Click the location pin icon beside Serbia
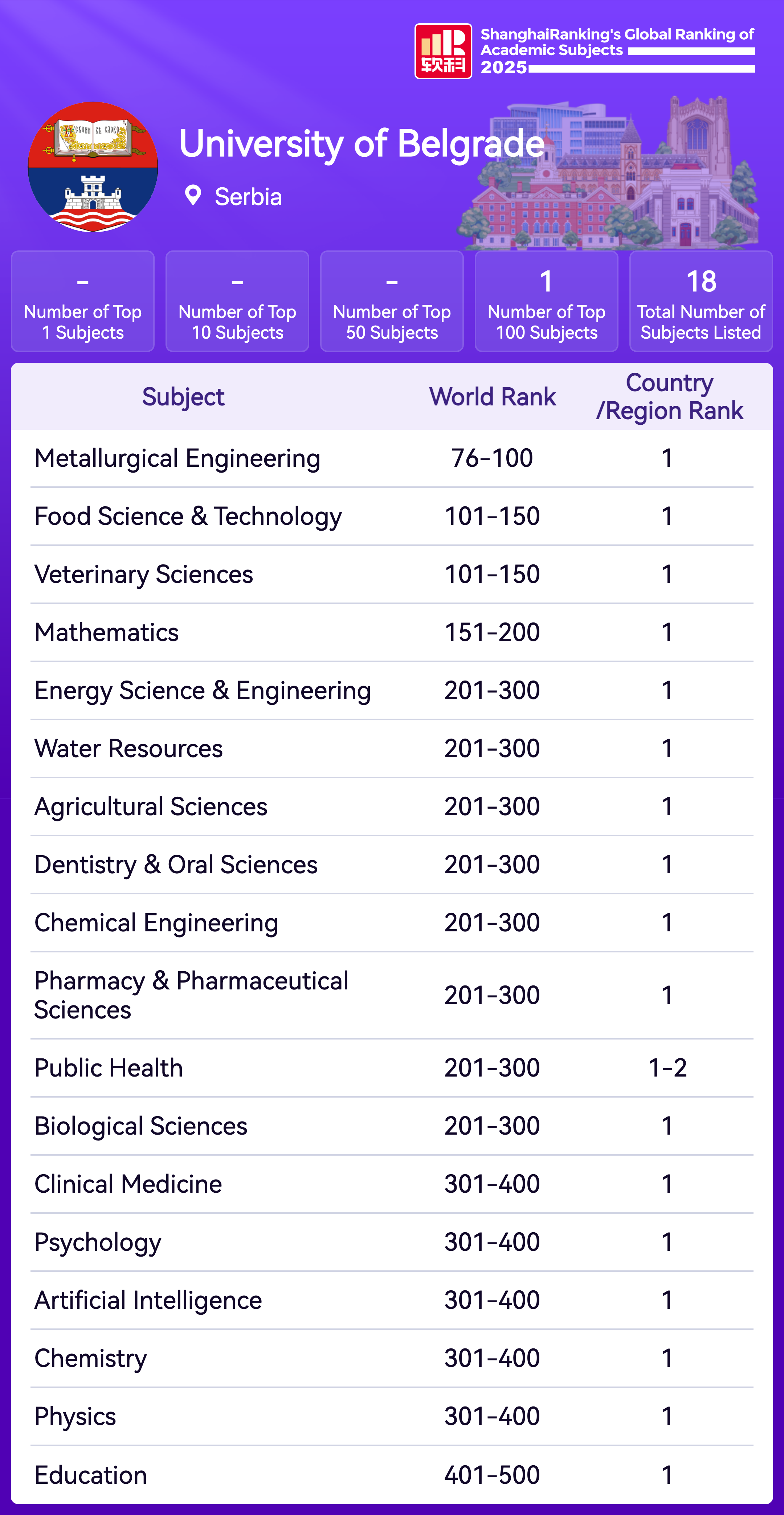784x1515 pixels. 193,195
